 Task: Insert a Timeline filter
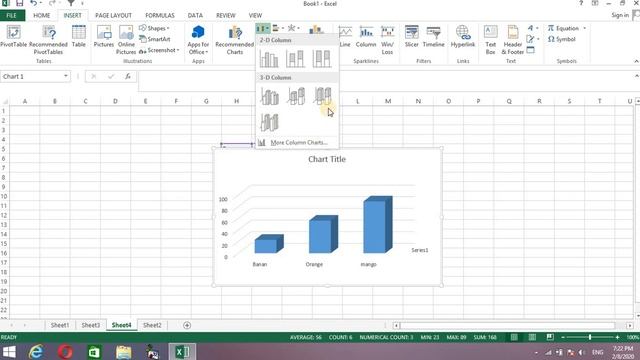(x=433, y=37)
